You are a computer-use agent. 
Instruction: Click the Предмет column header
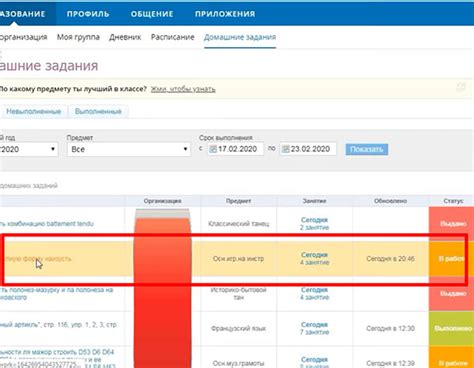pos(239,201)
